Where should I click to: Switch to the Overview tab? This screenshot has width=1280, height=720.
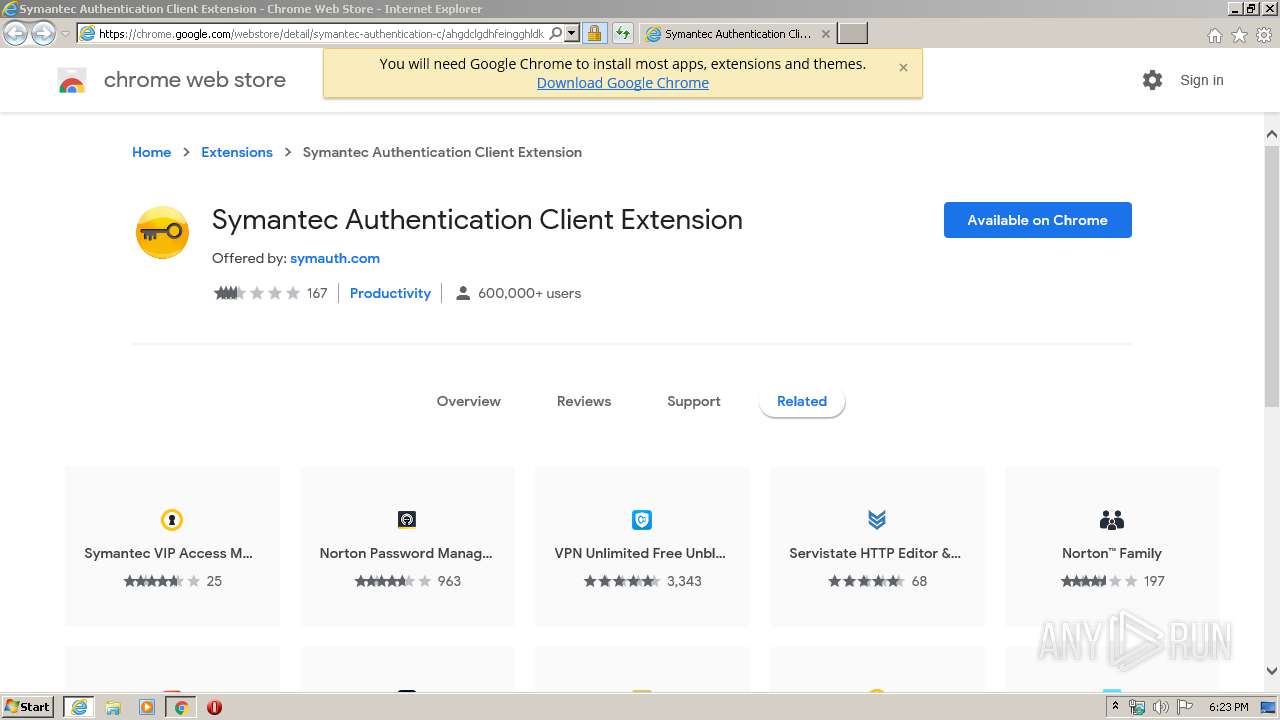click(468, 401)
